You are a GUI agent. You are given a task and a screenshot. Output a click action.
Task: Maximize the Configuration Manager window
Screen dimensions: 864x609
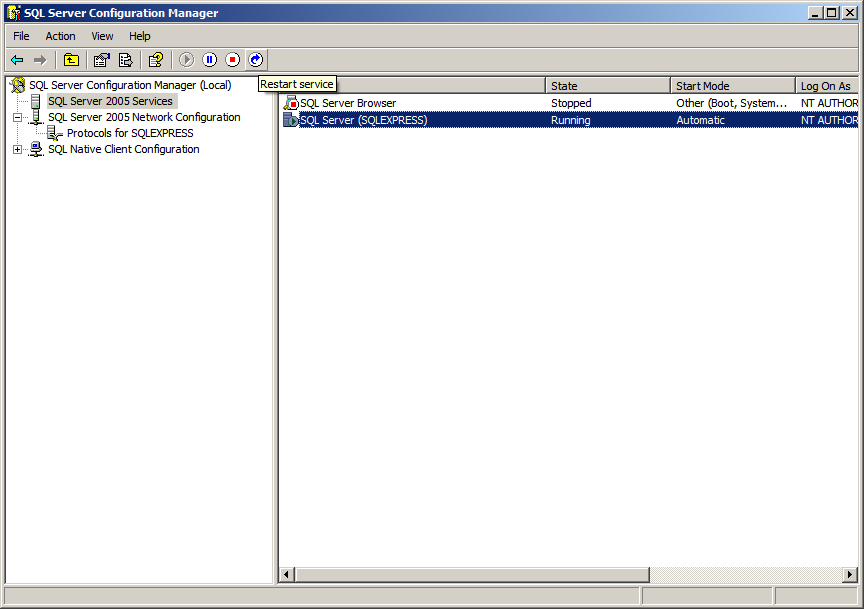point(832,13)
